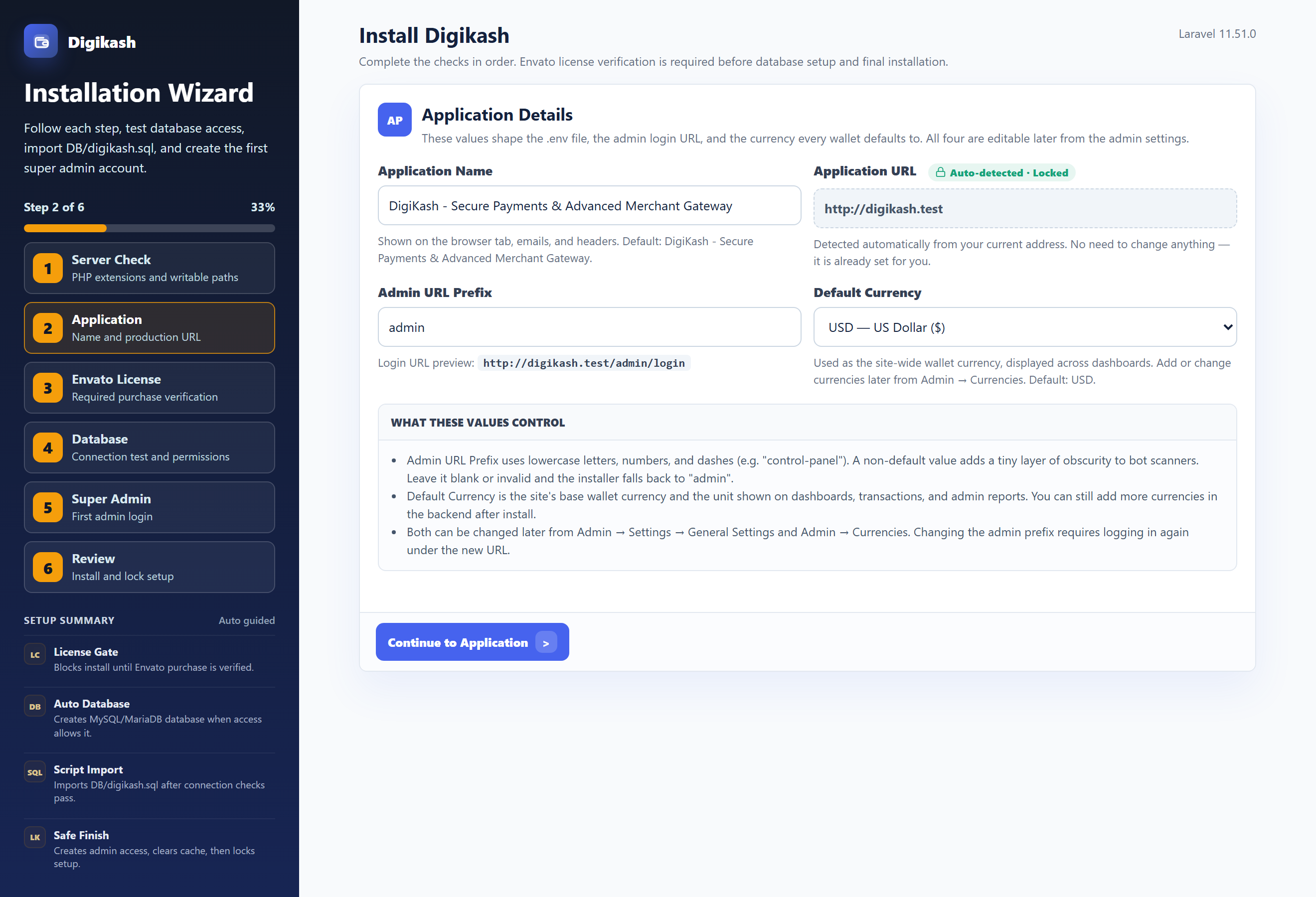Click the "Auto guided" label
Image resolution: width=1316 pixels, height=897 pixels.
(246, 620)
